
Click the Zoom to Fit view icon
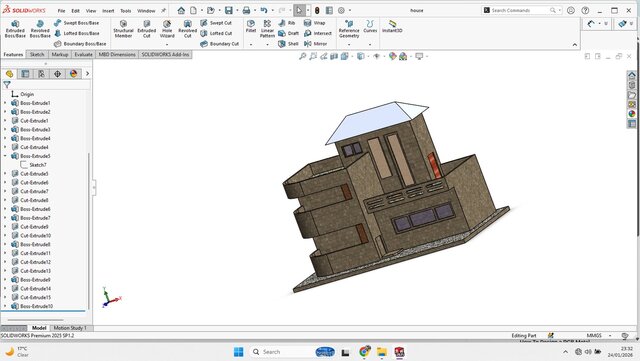tap(302, 56)
